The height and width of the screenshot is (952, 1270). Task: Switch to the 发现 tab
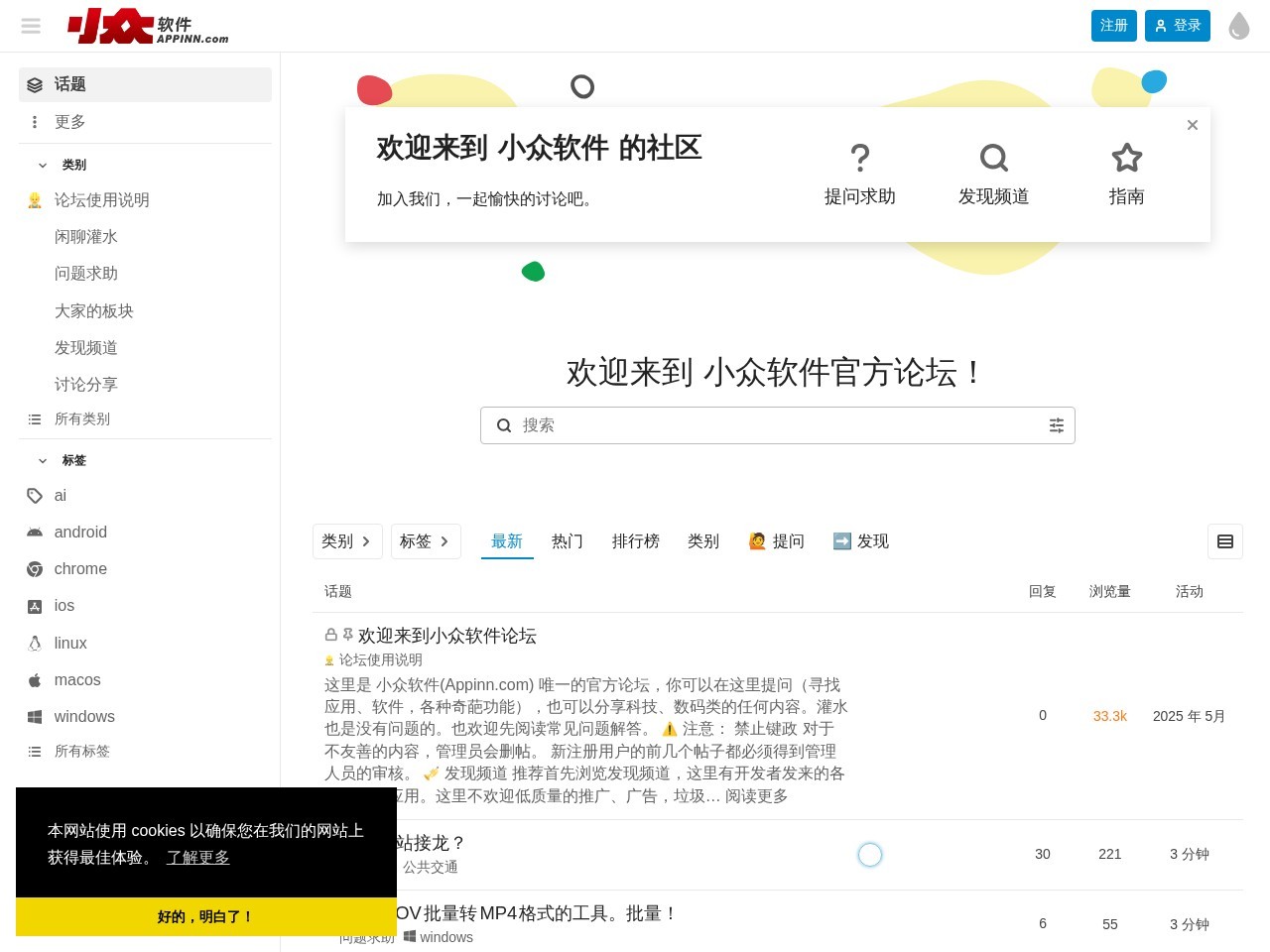[860, 541]
